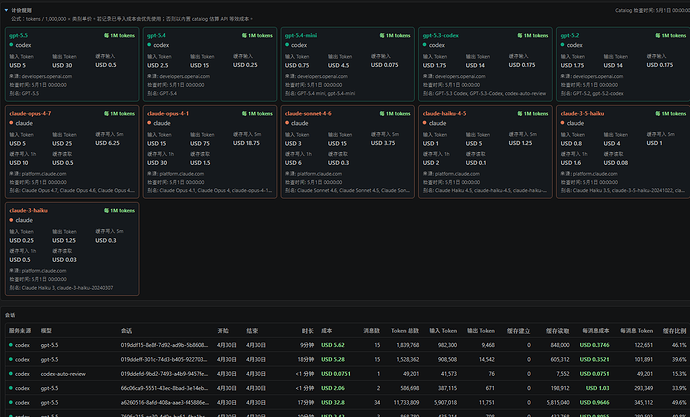Click the orange dot on claude-3-haiku card
This screenshot has height=417, width=690.
point(11,220)
